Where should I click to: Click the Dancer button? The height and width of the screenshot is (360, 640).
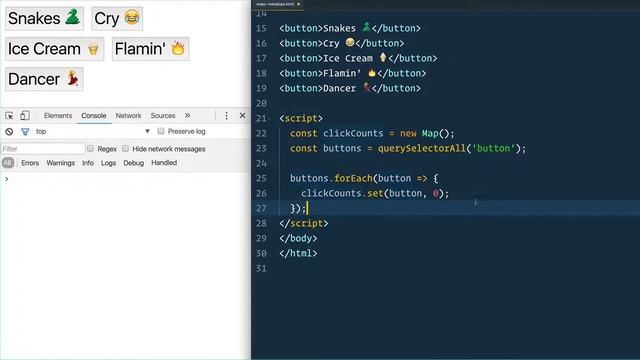pyautogui.click(x=44, y=79)
